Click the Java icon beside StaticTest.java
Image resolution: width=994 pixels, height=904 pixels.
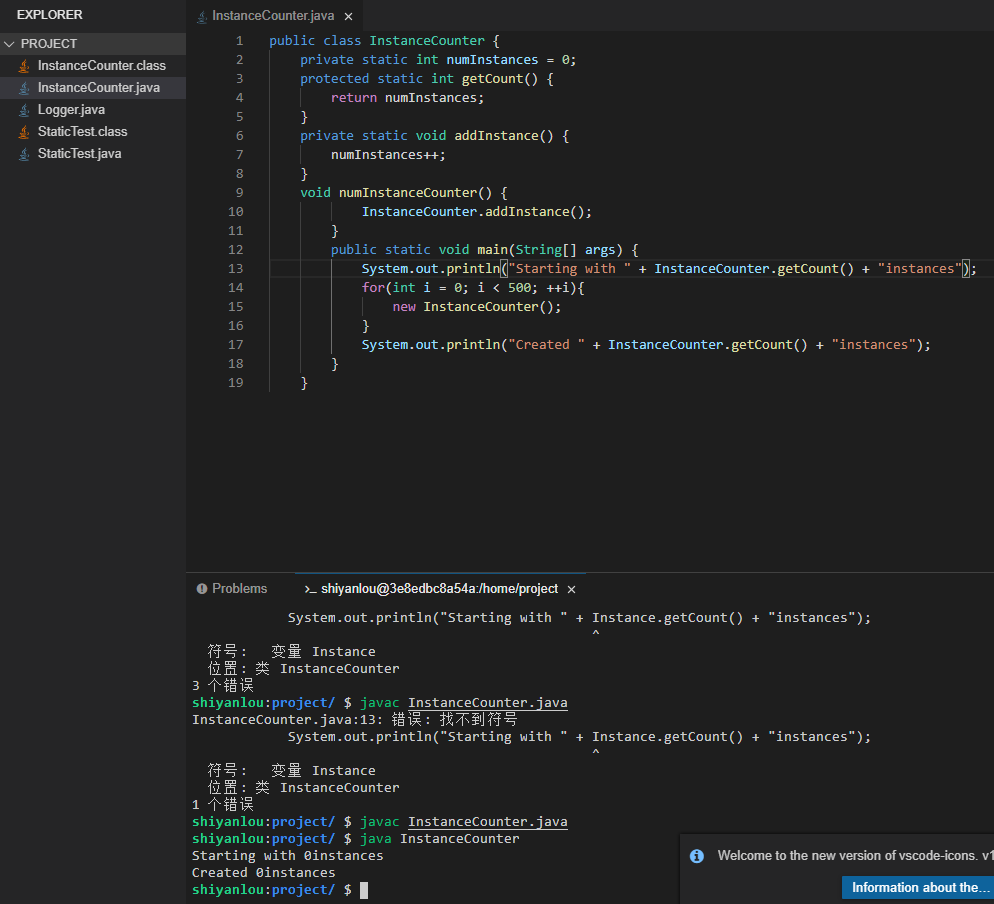click(x=24, y=154)
